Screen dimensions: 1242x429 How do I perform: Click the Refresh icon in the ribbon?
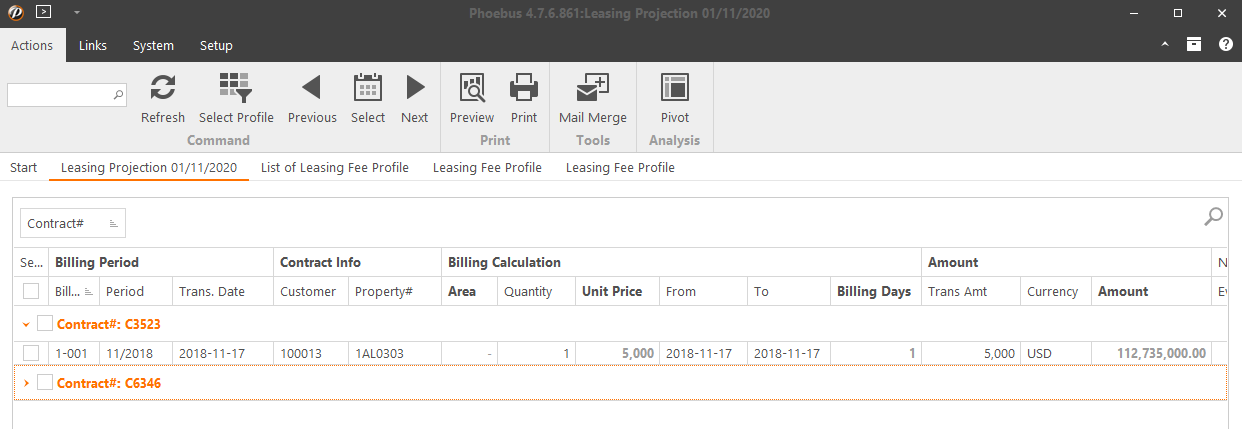point(162,89)
